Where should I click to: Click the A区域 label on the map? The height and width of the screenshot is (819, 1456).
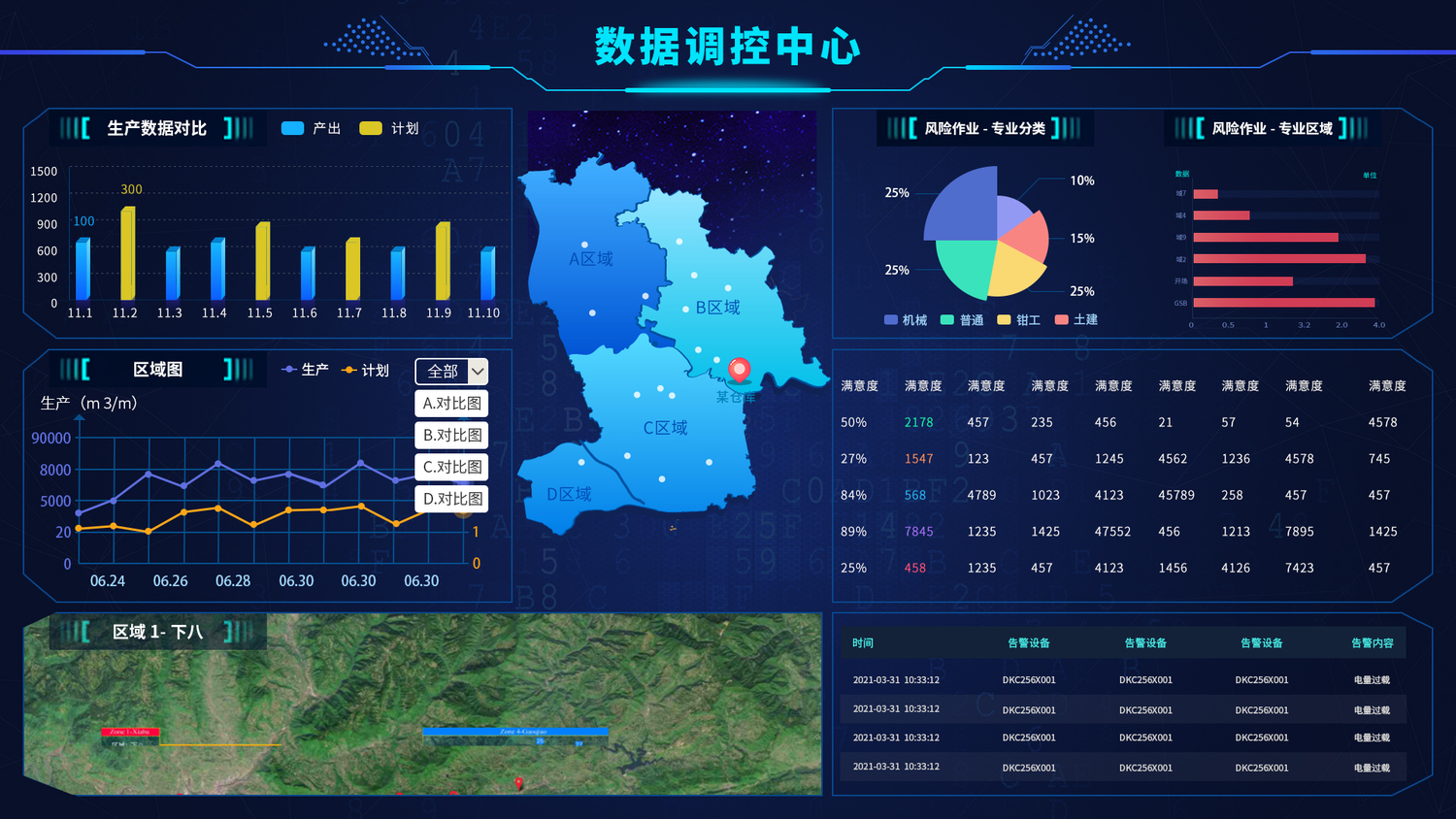click(590, 259)
